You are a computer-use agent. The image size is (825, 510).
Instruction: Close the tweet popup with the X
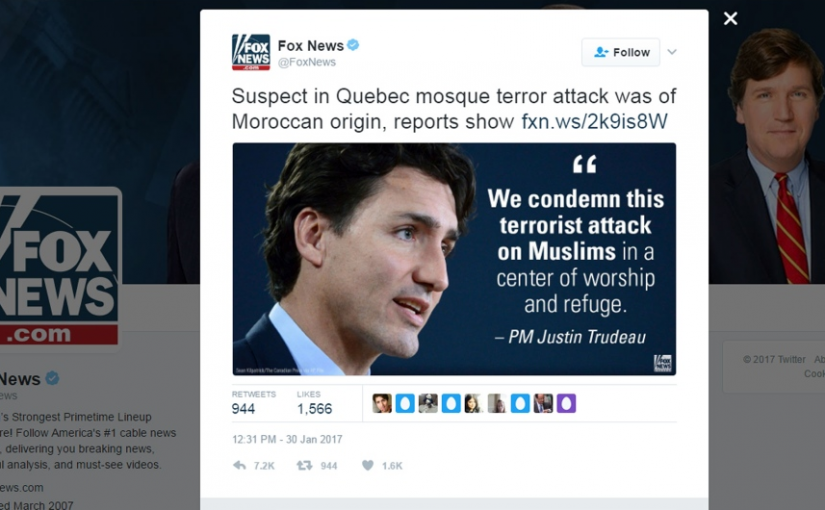[730, 18]
